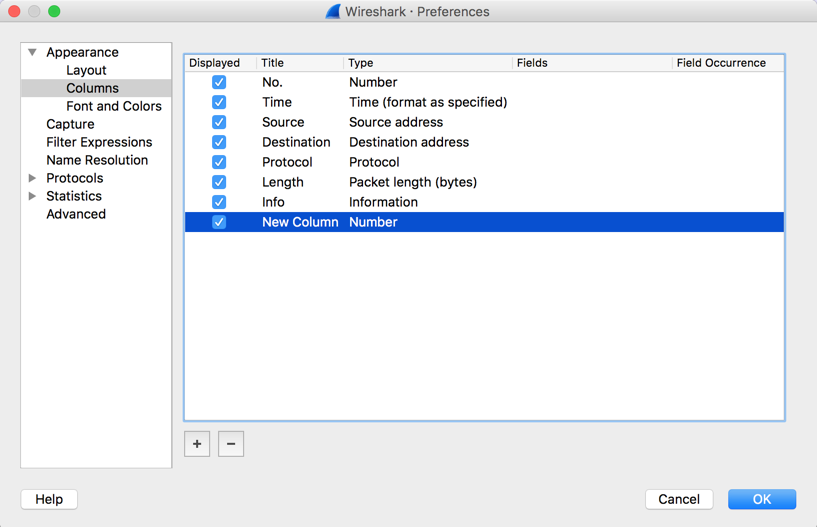Disable Displayed checkbox for Destination row
Viewport: 817px width, 527px height.
[x=219, y=142]
